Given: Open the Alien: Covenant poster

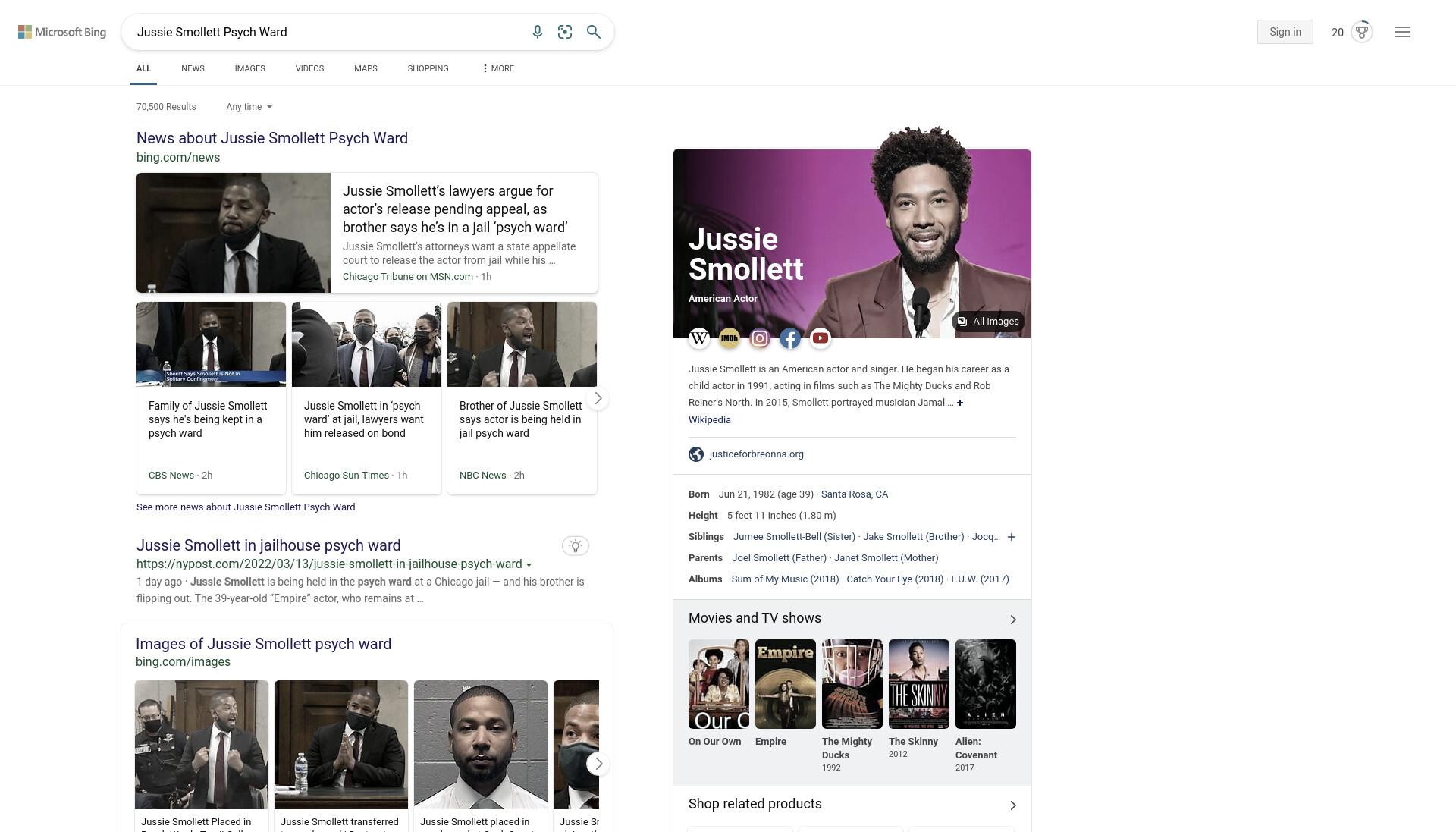Looking at the screenshot, I should coord(986,684).
